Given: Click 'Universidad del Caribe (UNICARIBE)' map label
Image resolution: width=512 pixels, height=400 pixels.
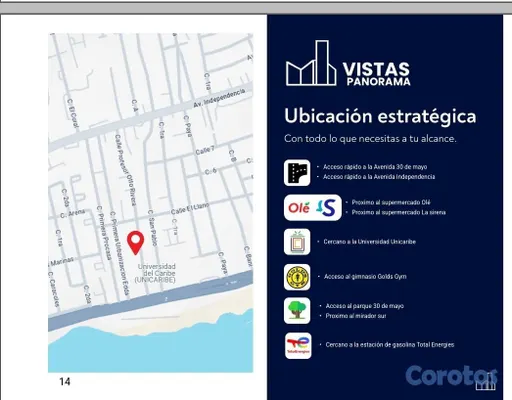Looking at the screenshot, I should pyautogui.click(x=156, y=273).
